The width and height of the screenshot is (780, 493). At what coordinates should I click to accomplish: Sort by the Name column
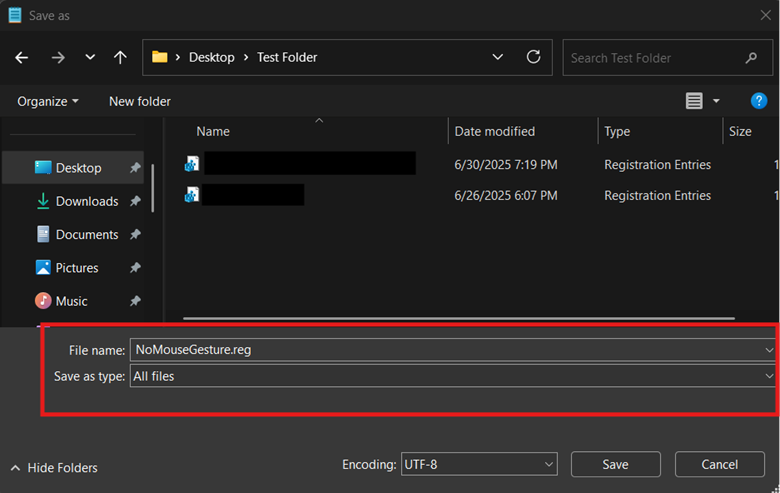(213, 131)
